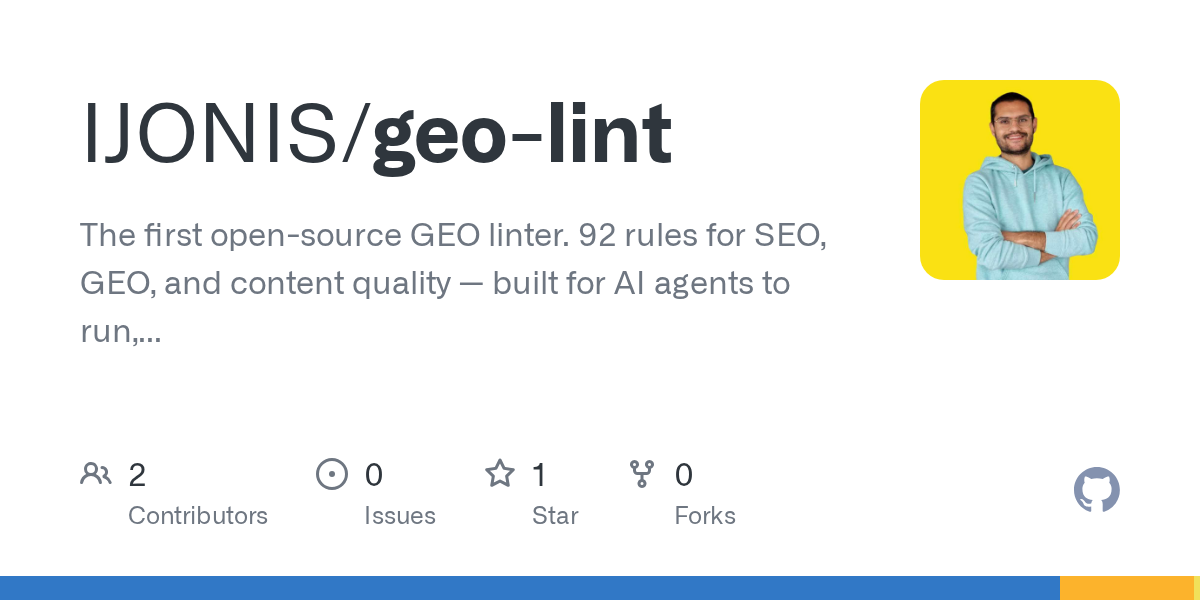The image size is (1200, 600).
Task: Click the blue language bar segment
Action: point(530,588)
